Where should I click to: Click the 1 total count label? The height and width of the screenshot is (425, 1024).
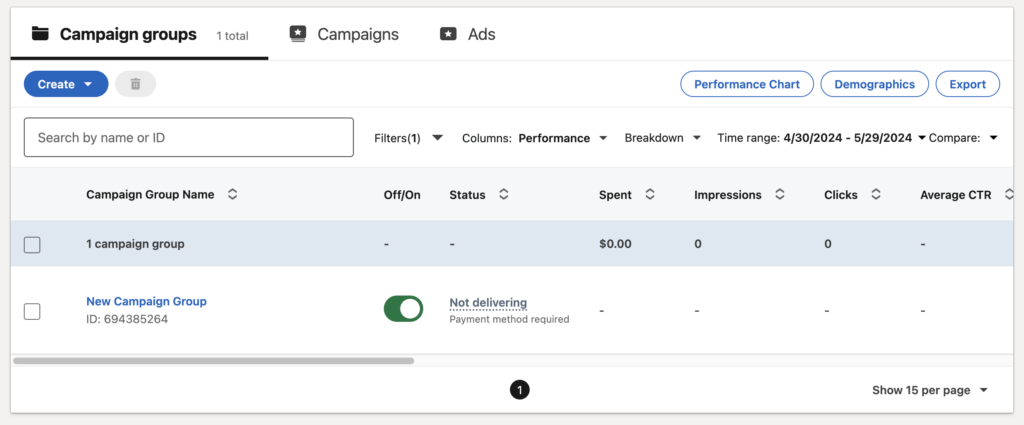coord(232,36)
